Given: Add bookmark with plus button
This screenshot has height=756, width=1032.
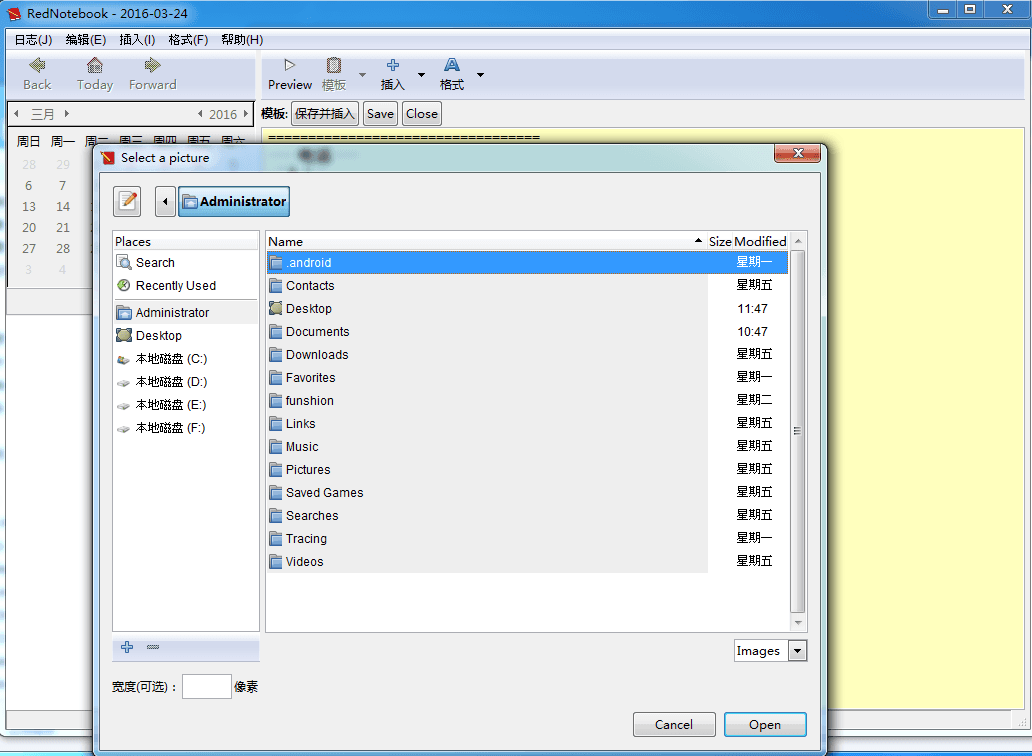Looking at the screenshot, I should [x=127, y=647].
